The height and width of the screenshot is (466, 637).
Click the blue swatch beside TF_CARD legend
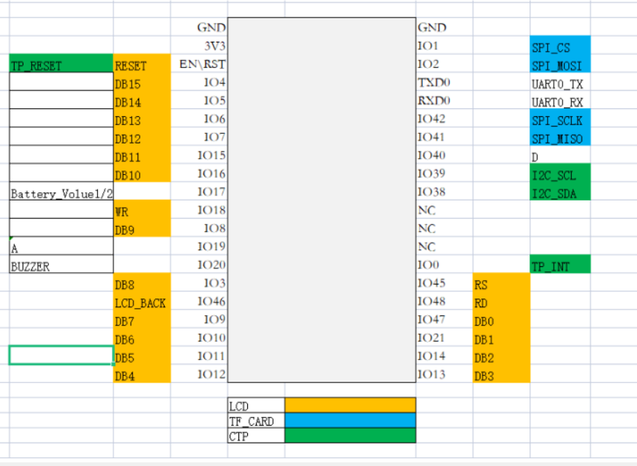click(350, 420)
